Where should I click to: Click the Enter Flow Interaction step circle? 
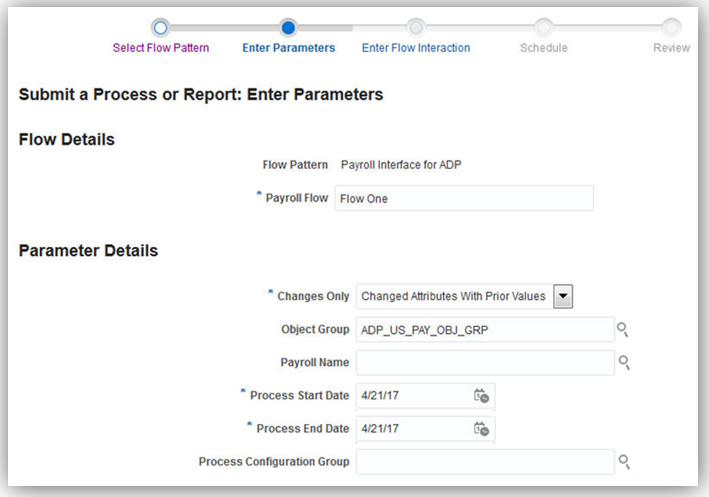tap(416, 27)
